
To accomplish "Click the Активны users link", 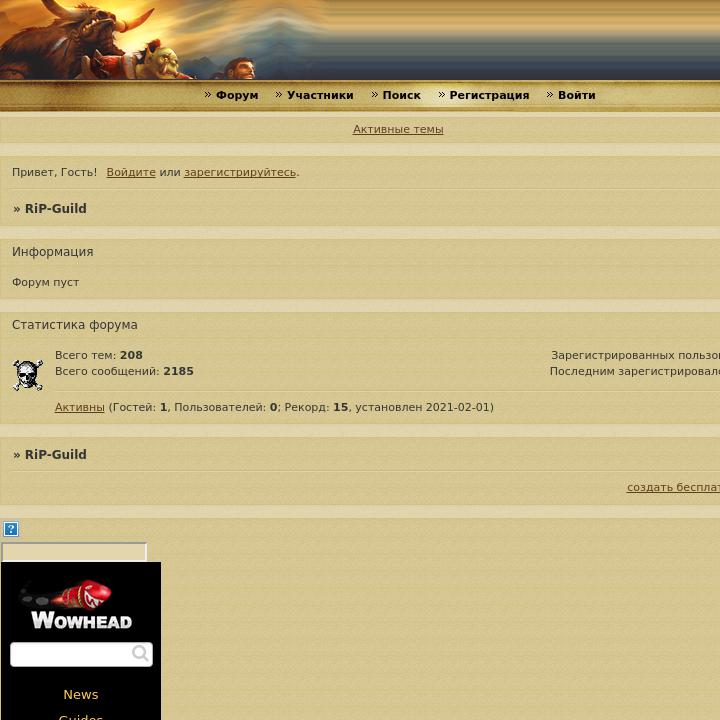I will tap(79, 407).
